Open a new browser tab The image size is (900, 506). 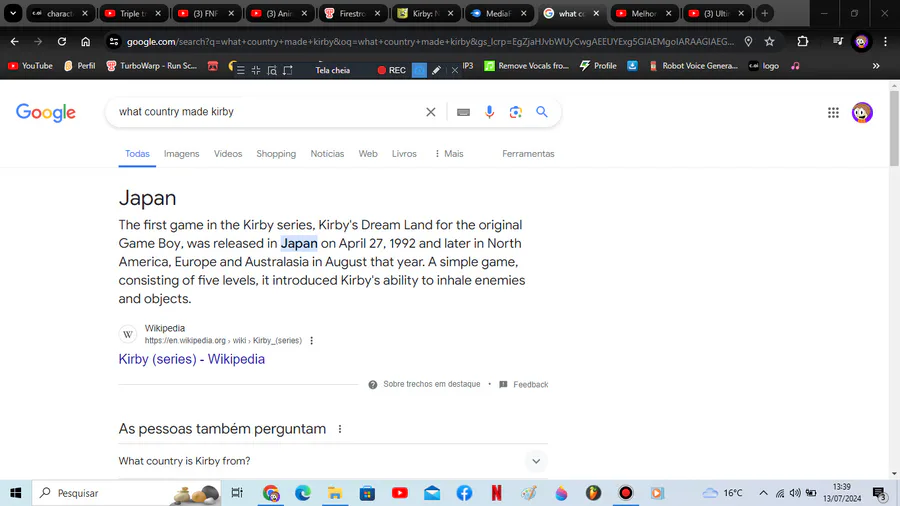click(x=765, y=13)
